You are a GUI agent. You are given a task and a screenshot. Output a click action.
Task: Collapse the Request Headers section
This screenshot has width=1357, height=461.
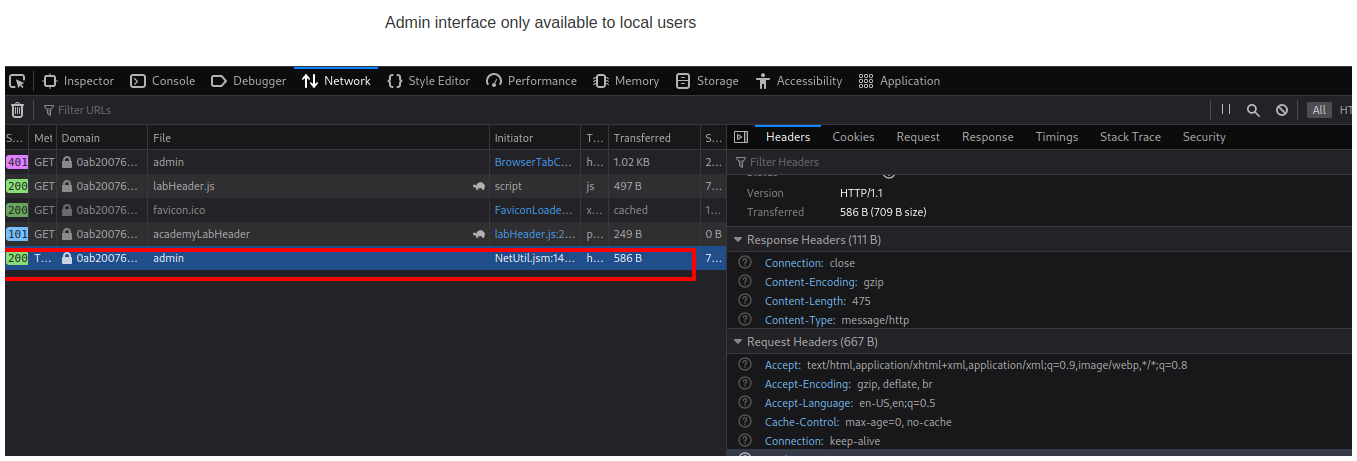[739, 342]
